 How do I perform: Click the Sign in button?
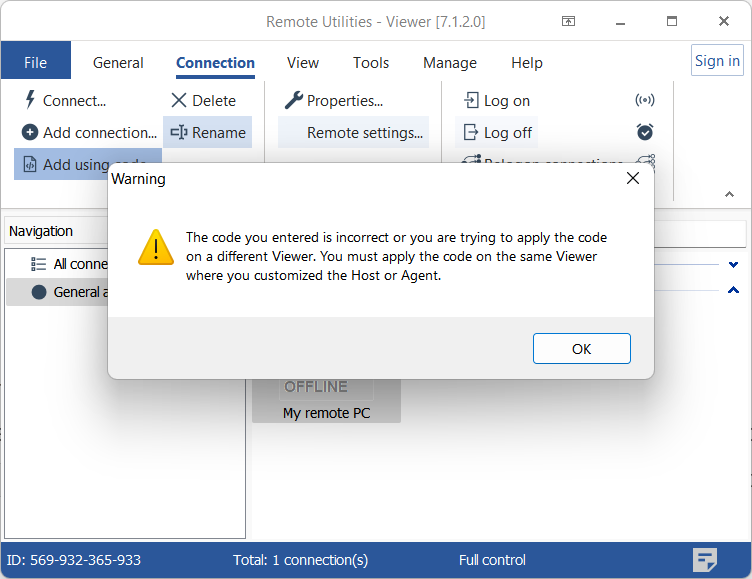(x=717, y=60)
